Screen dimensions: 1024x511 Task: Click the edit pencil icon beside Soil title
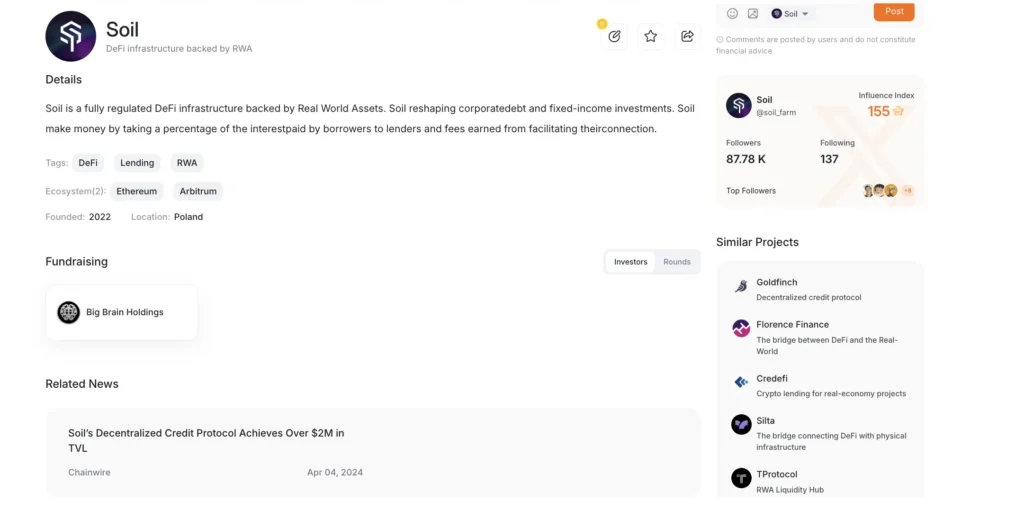point(614,37)
